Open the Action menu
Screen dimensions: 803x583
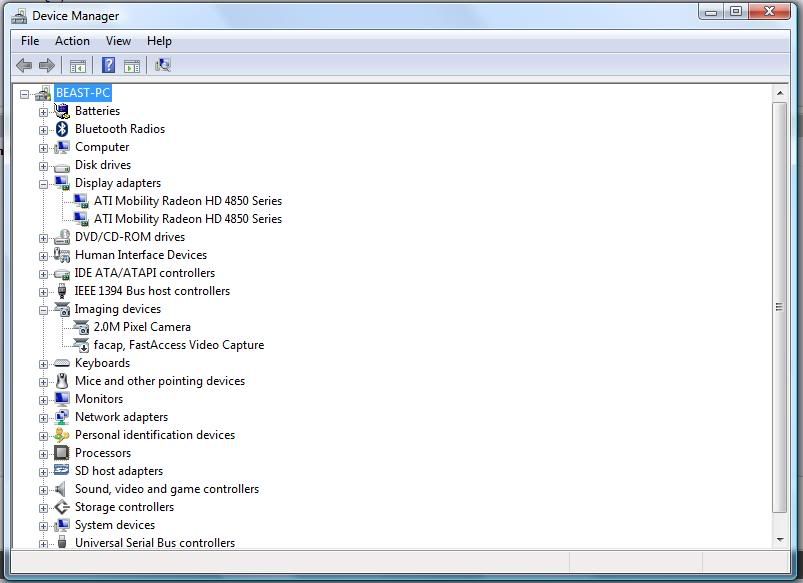point(72,41)
